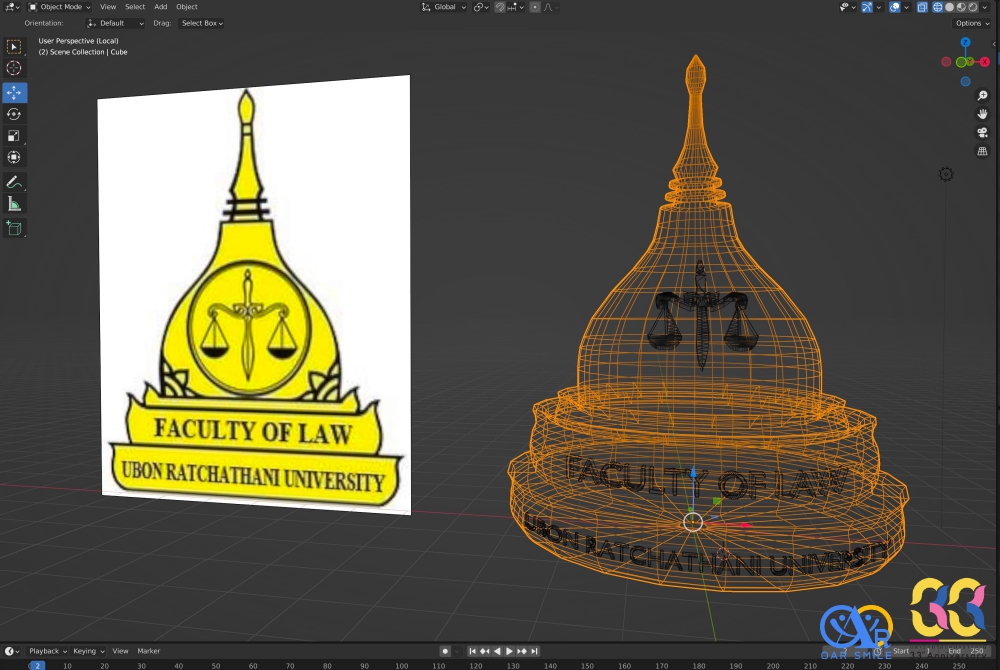
Task: Toggle proportional editing
Action: (x=535, y=7)
